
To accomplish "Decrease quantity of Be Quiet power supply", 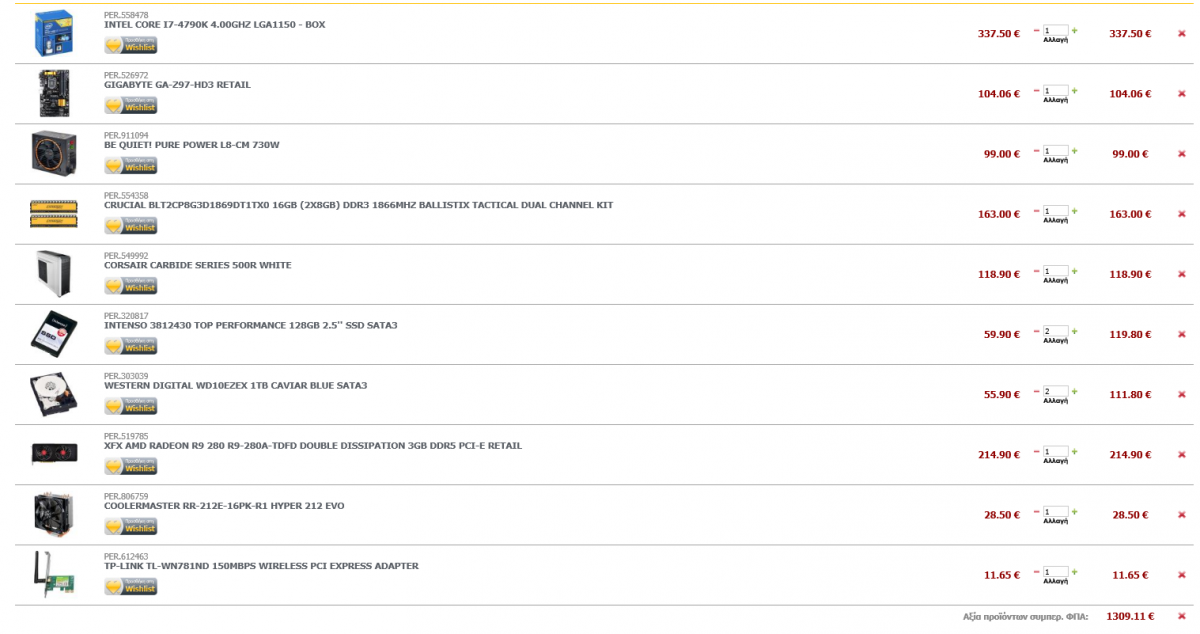I will (1036, 151).
